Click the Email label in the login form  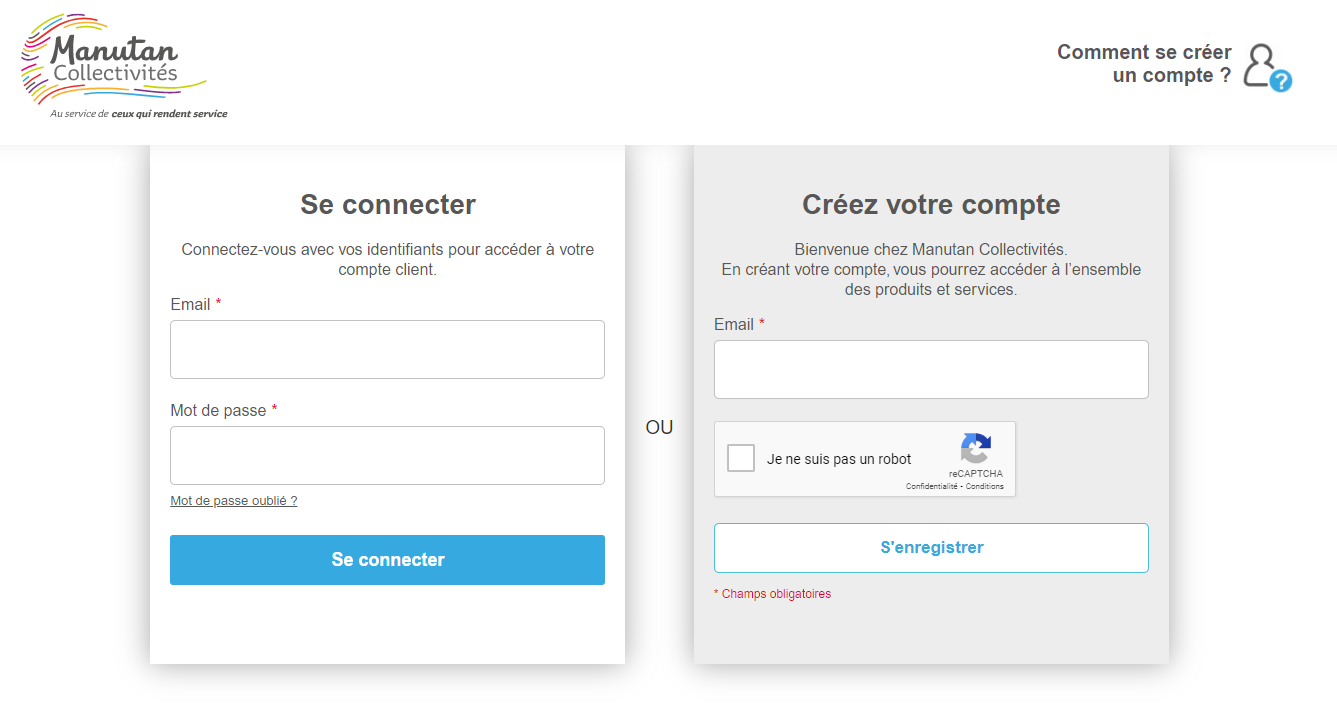click(x=191, y=305)
